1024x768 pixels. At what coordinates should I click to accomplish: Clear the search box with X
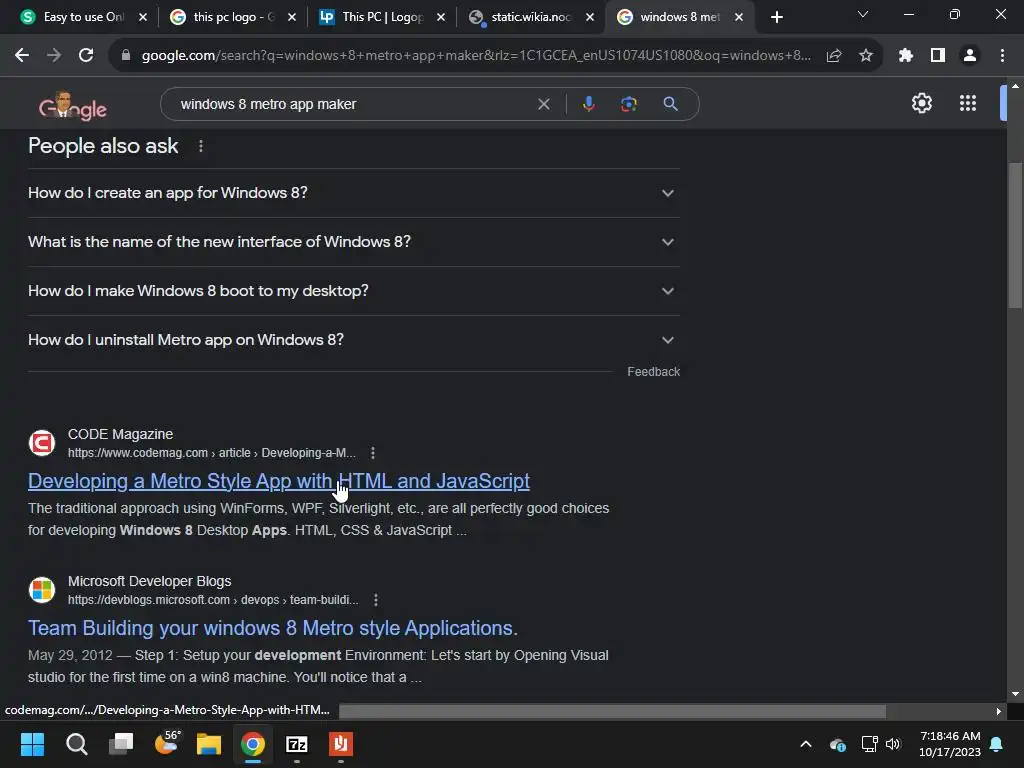coord(543,104)
